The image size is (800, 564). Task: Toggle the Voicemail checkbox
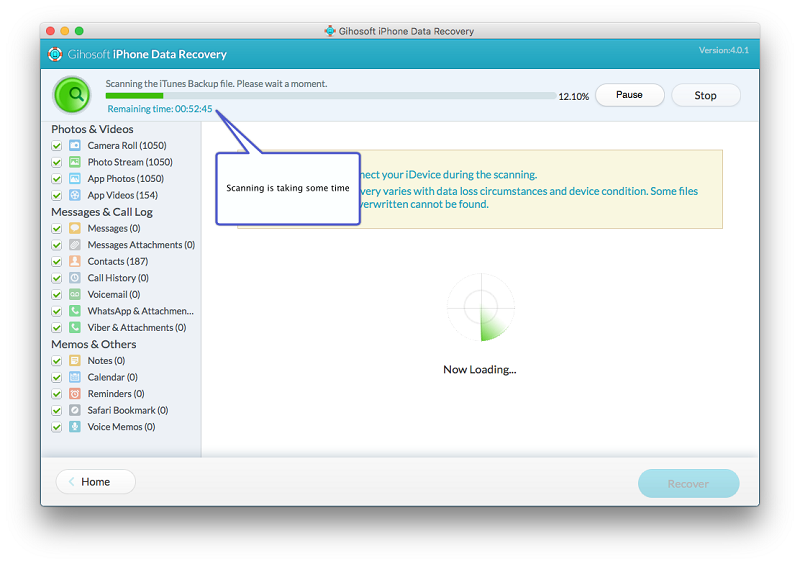click(57, 295)
